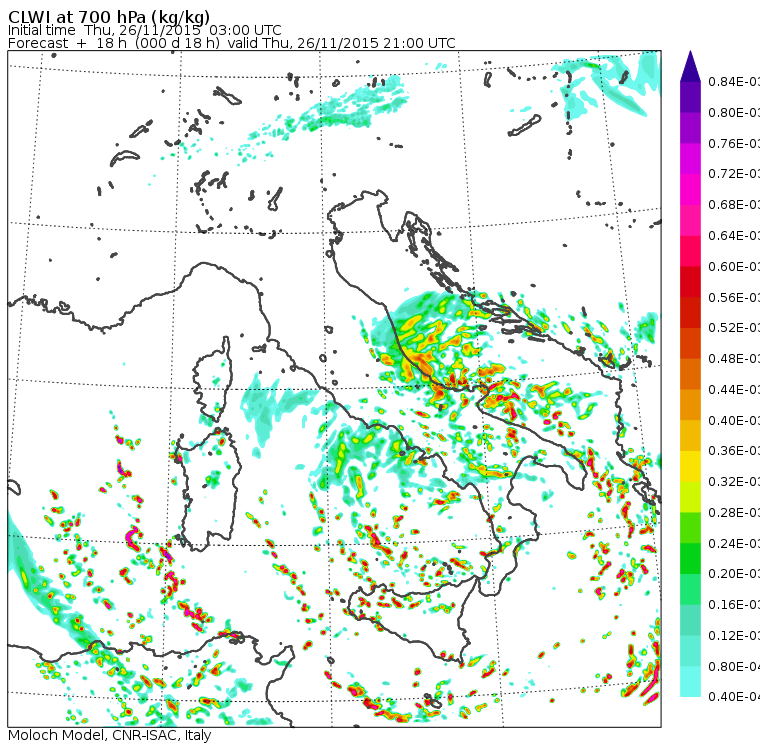This screenshot has width=760, height=749.
Task: Click the 0.52E-03 colorbar label
Action: tap(734, 328)
